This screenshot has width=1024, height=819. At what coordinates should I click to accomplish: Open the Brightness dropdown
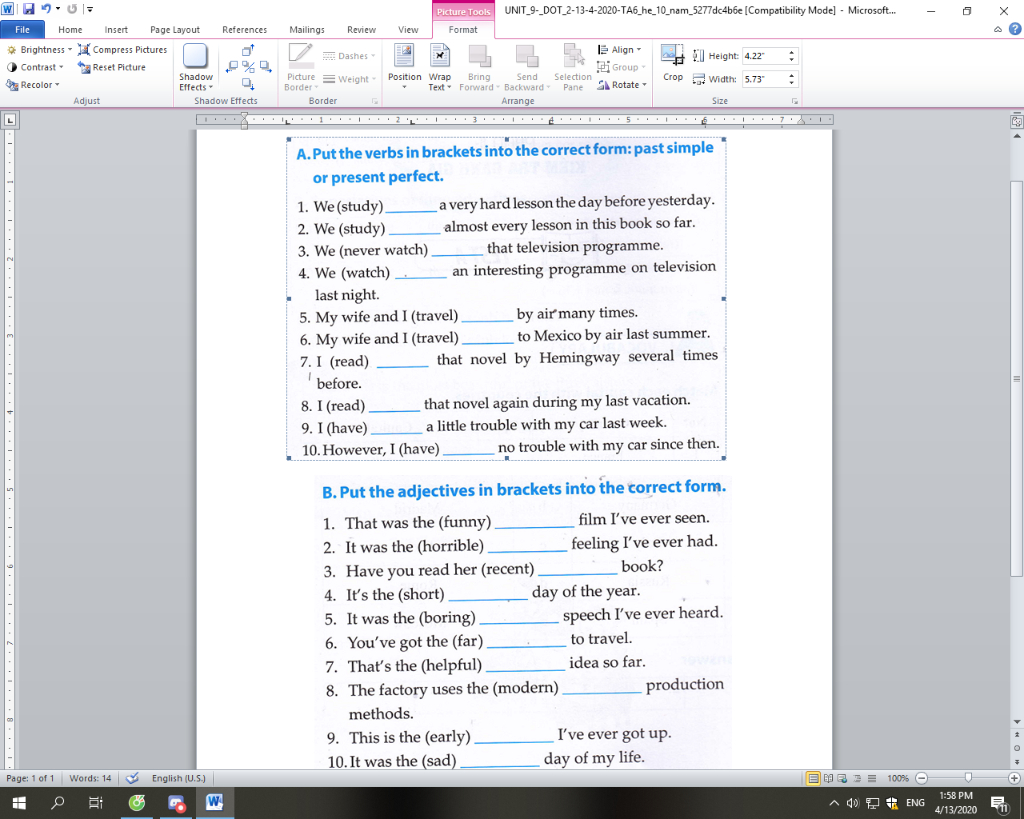coord(39,50)
